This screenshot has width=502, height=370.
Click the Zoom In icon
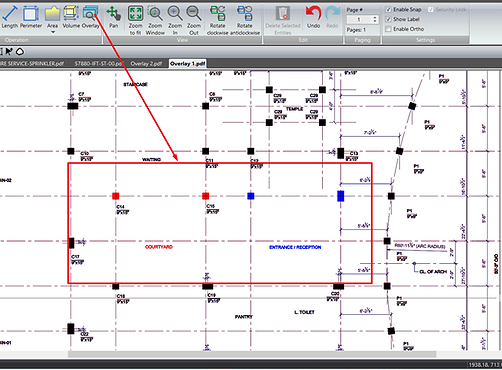[x=175, y=20]
